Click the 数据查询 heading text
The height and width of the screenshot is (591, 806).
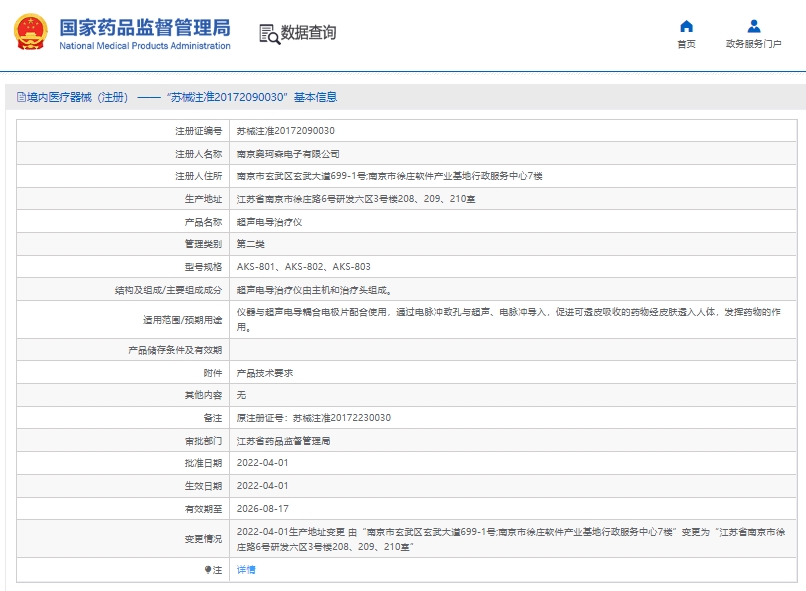(x=308, y=32)
